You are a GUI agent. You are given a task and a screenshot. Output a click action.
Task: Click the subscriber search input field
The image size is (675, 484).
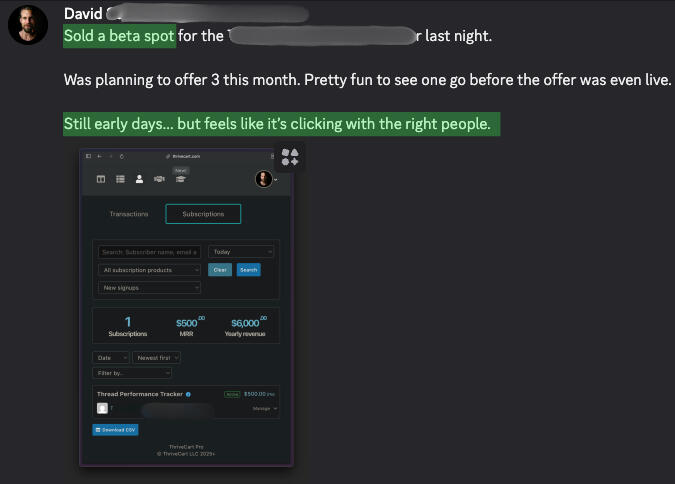point(150,252)
